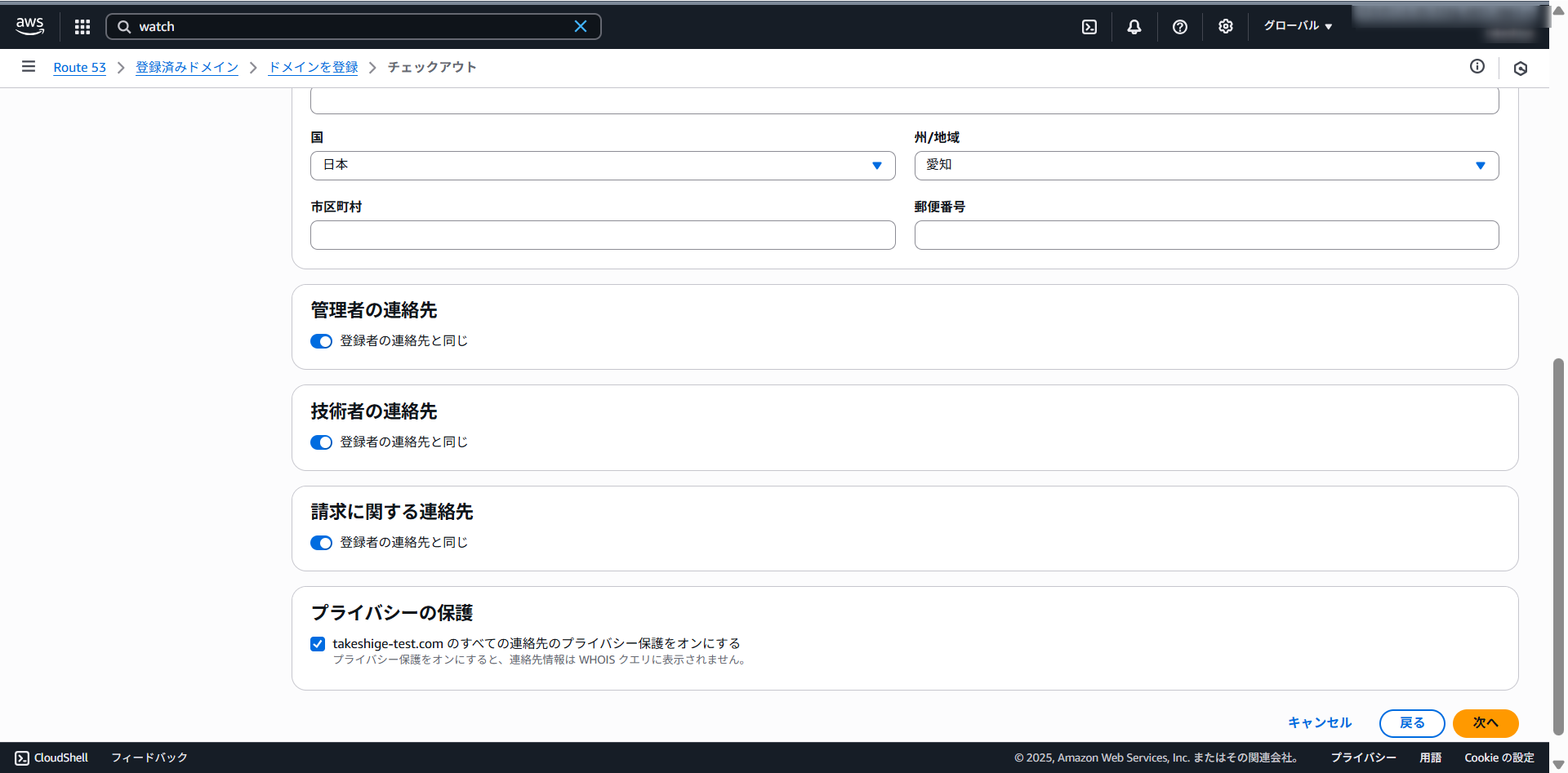
Task: Uncheck privacy protection for takeshige-test.com
Action: tap(318, 644)
